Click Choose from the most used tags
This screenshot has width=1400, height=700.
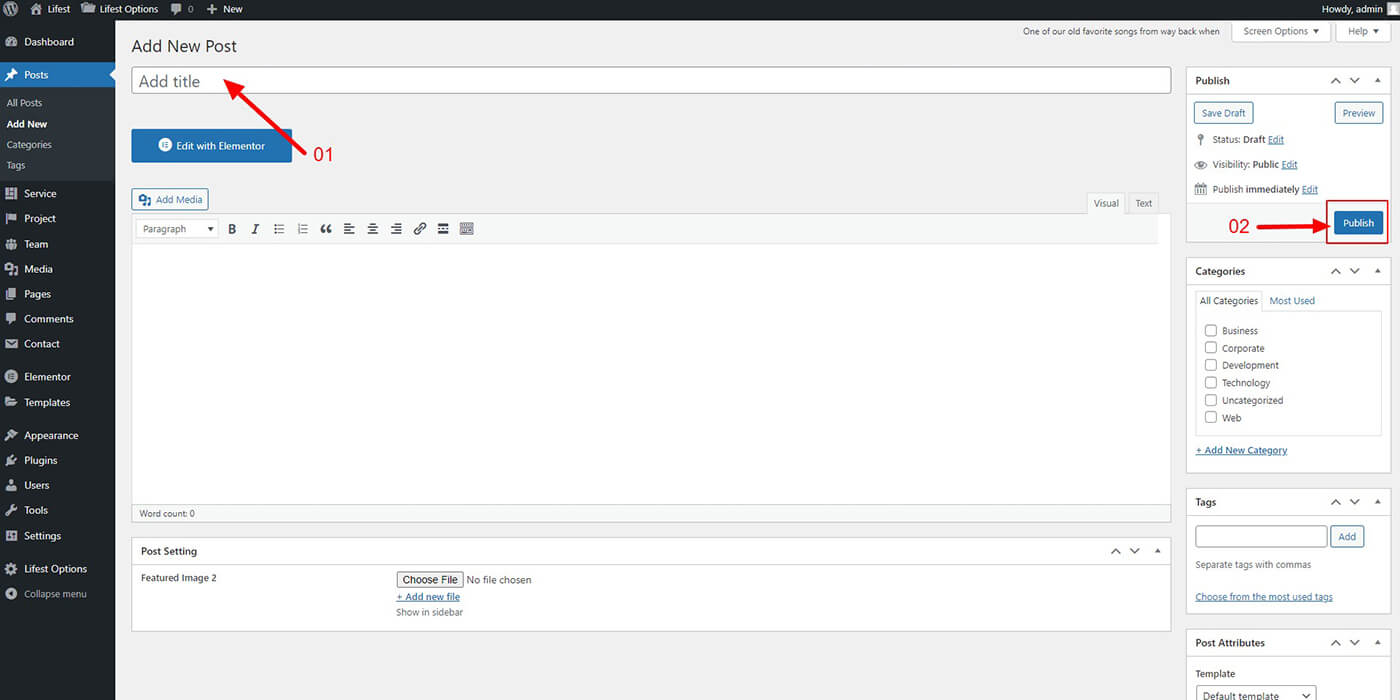(1264, 597)
